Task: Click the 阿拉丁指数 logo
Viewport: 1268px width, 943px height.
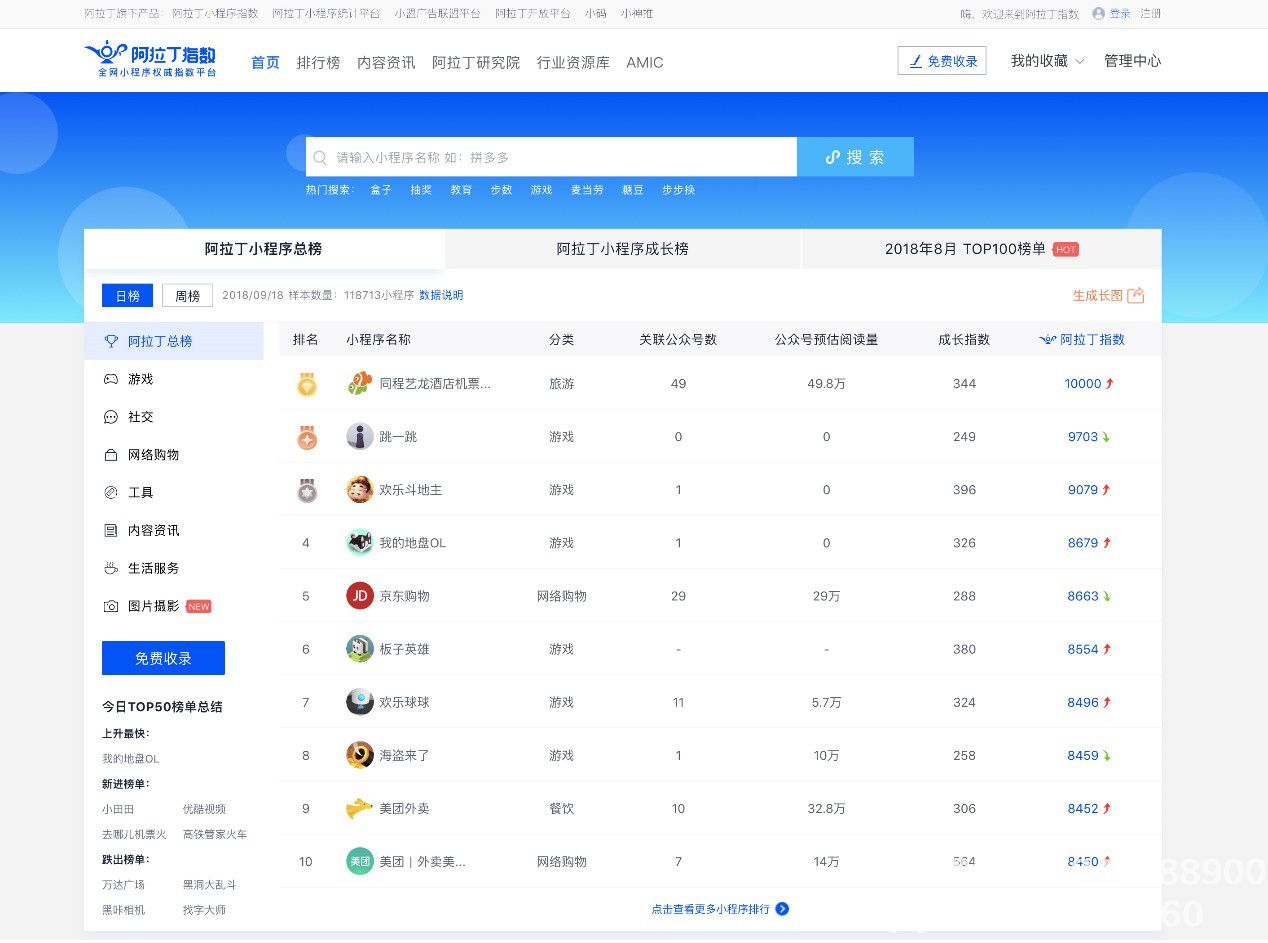Action: coord(150,60)
